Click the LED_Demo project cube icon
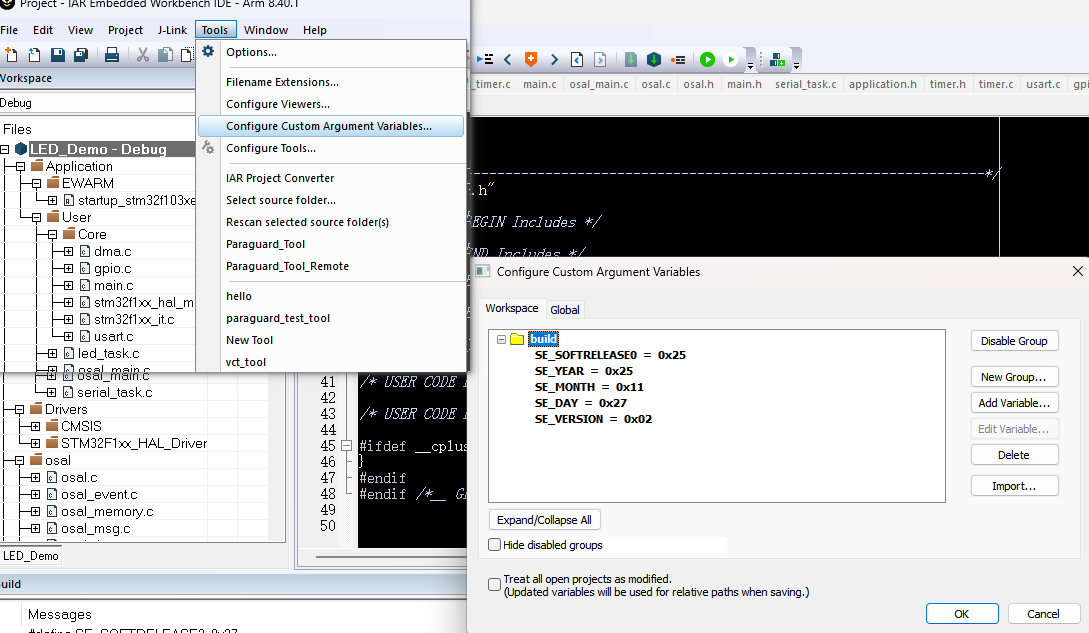 click(21, 149)
